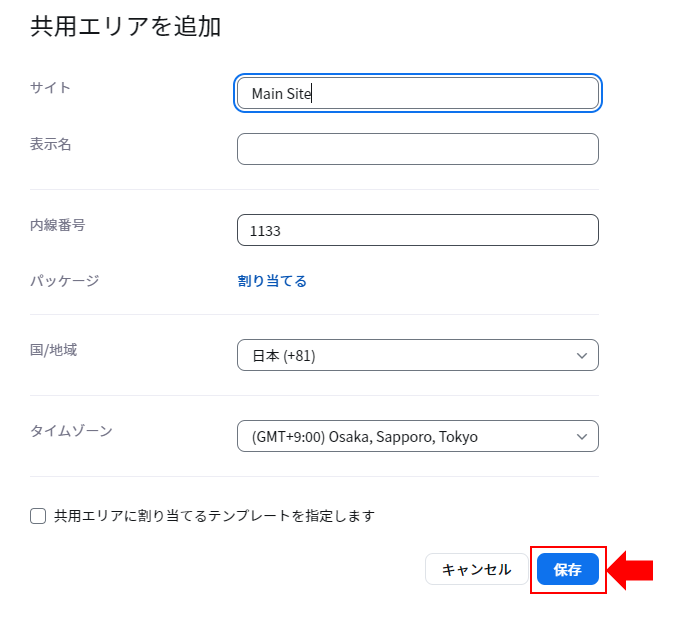Click the 表示名 field label

point(50,144)
